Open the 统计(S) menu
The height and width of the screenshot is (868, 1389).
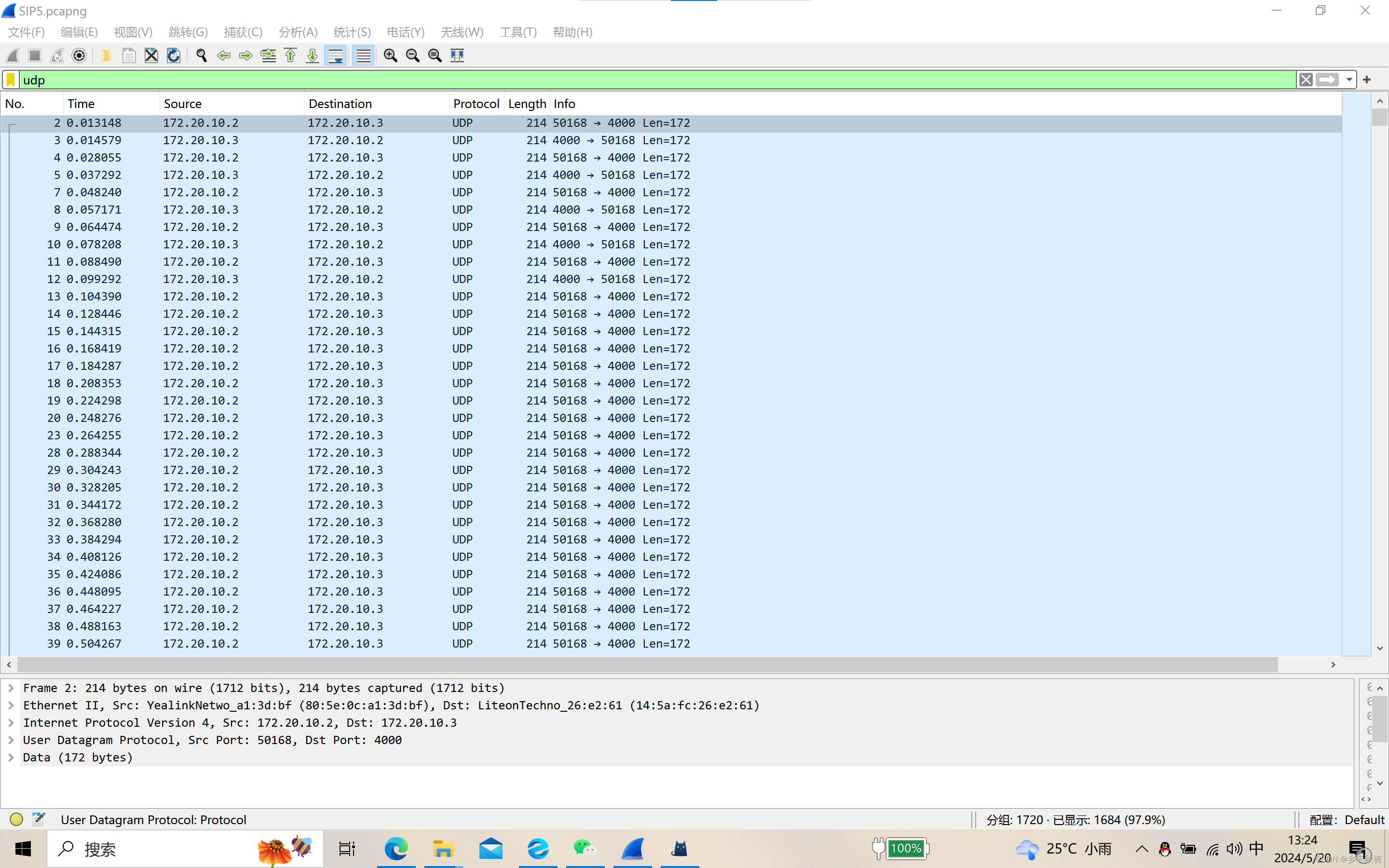pos(352,32)
